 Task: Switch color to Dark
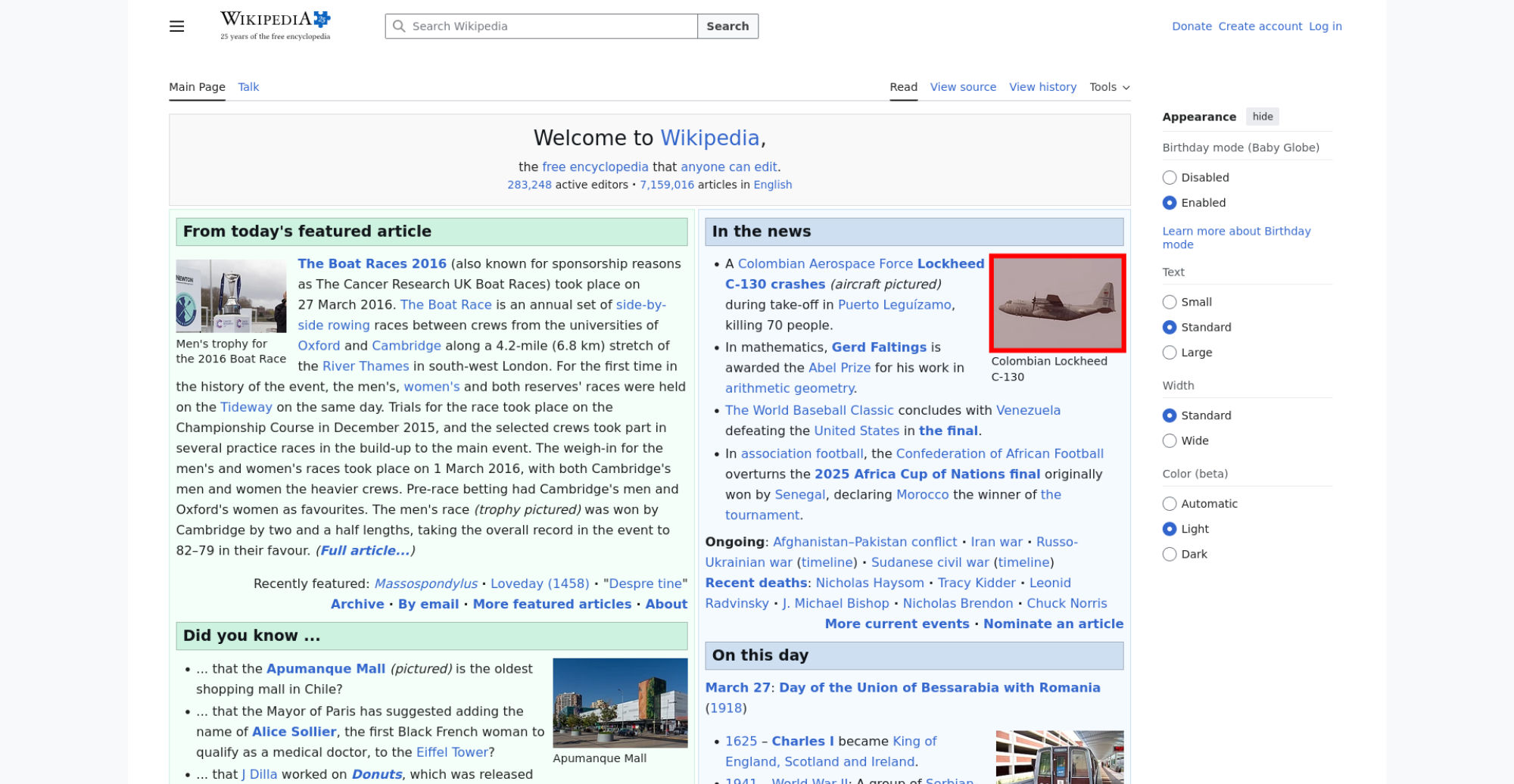[1170, 555]
